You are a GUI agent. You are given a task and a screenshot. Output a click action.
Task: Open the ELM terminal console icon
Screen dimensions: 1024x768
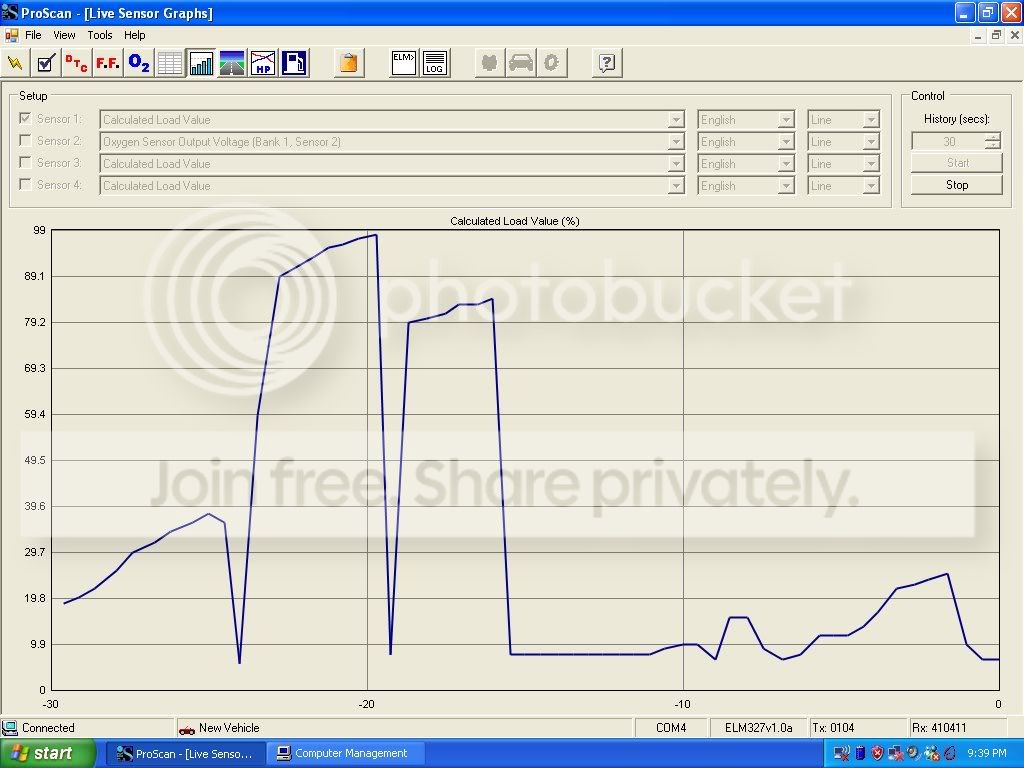[404, 64]
